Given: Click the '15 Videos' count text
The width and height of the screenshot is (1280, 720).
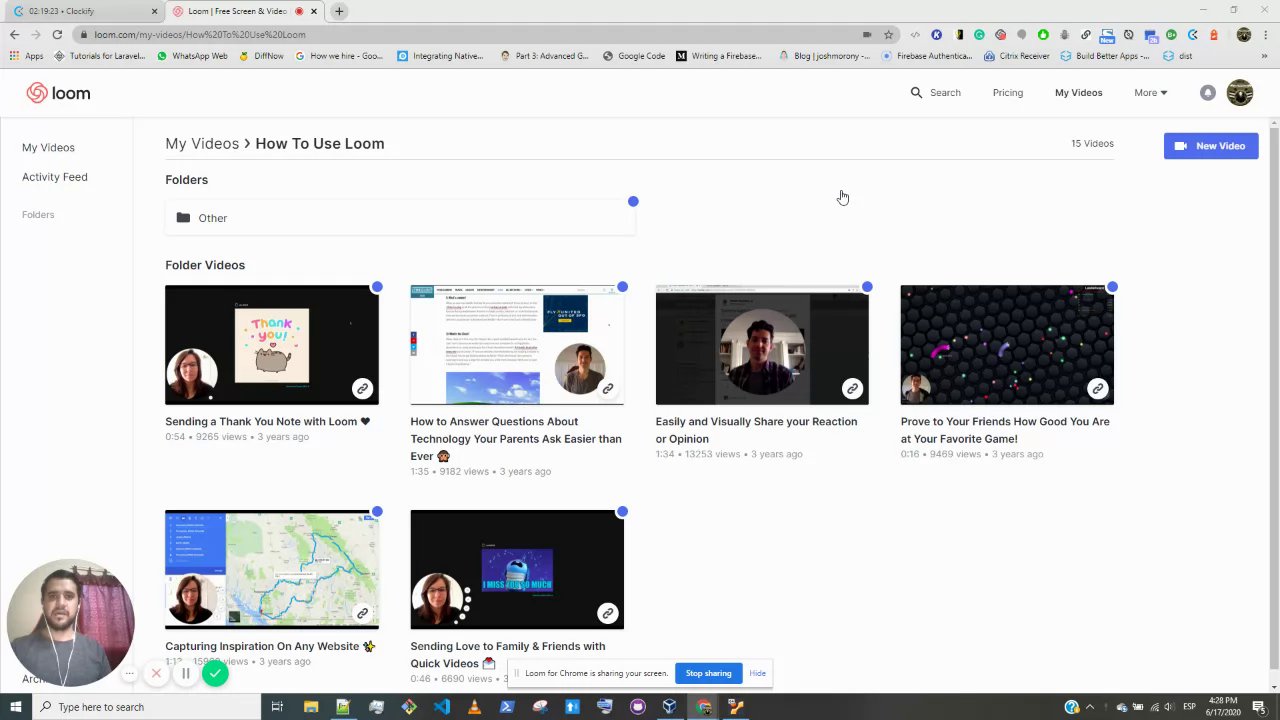Looking at the screenshot, I should (x=1092, y=144).
